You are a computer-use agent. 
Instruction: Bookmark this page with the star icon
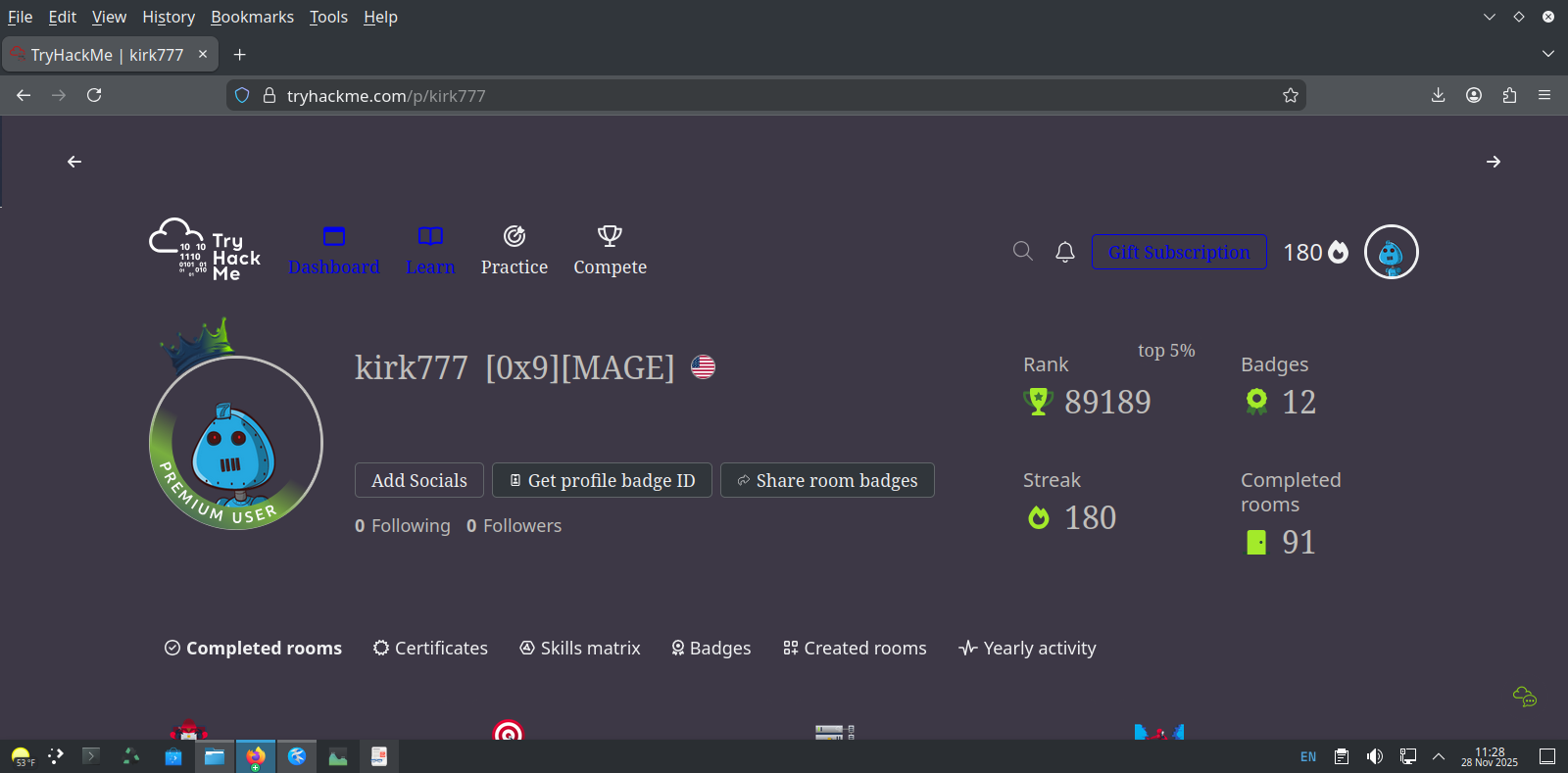pos(1290,95)
